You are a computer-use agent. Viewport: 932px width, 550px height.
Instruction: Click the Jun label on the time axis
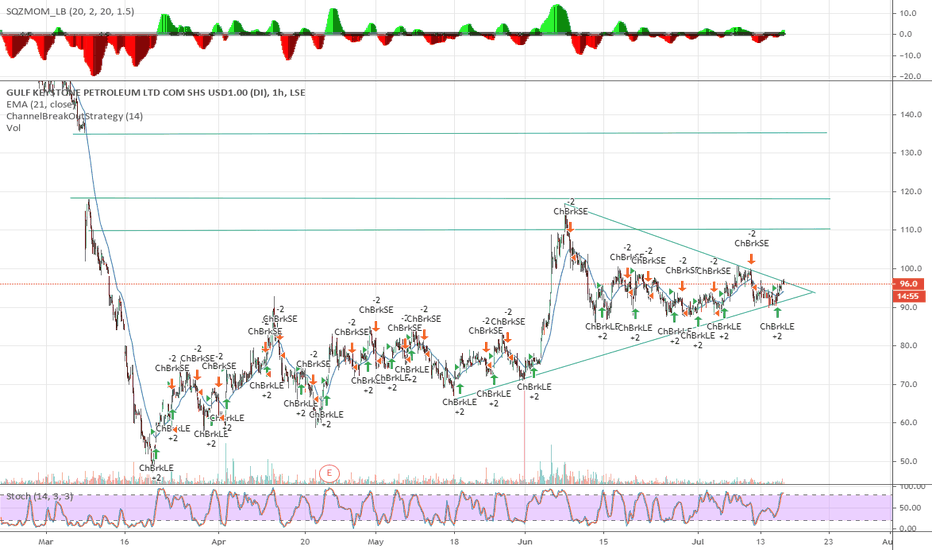tap(525, 542)
